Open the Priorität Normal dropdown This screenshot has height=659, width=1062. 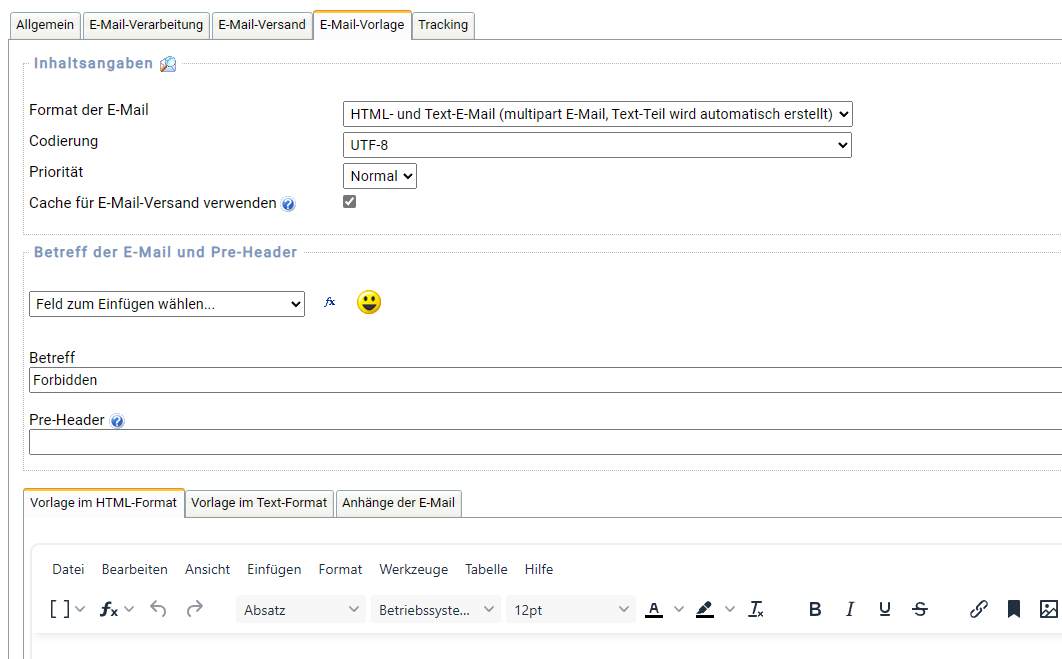click(x=379, y=176)
